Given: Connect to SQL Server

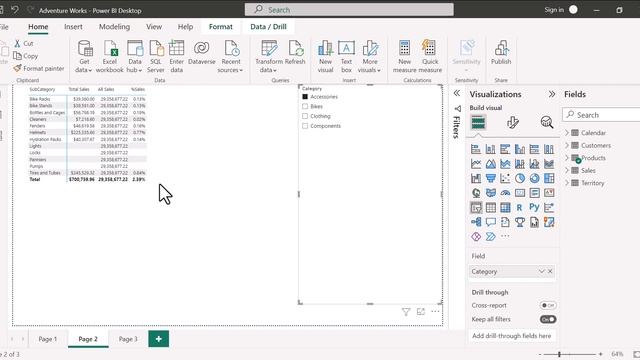Looking at the screenshot, I should [156, 57].
